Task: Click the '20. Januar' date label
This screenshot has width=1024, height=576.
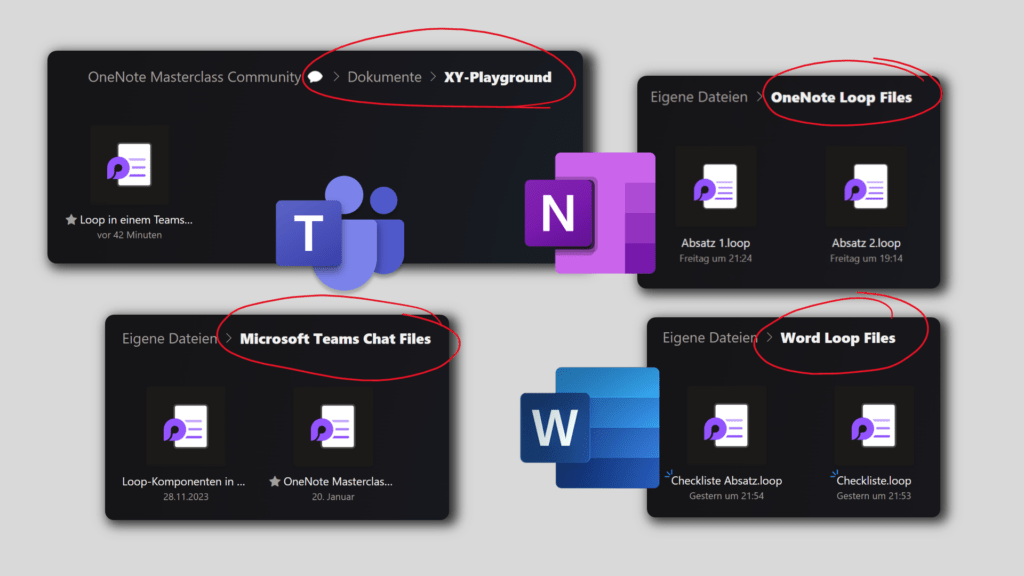Action: pyautogui.click(x=333, y=497)
